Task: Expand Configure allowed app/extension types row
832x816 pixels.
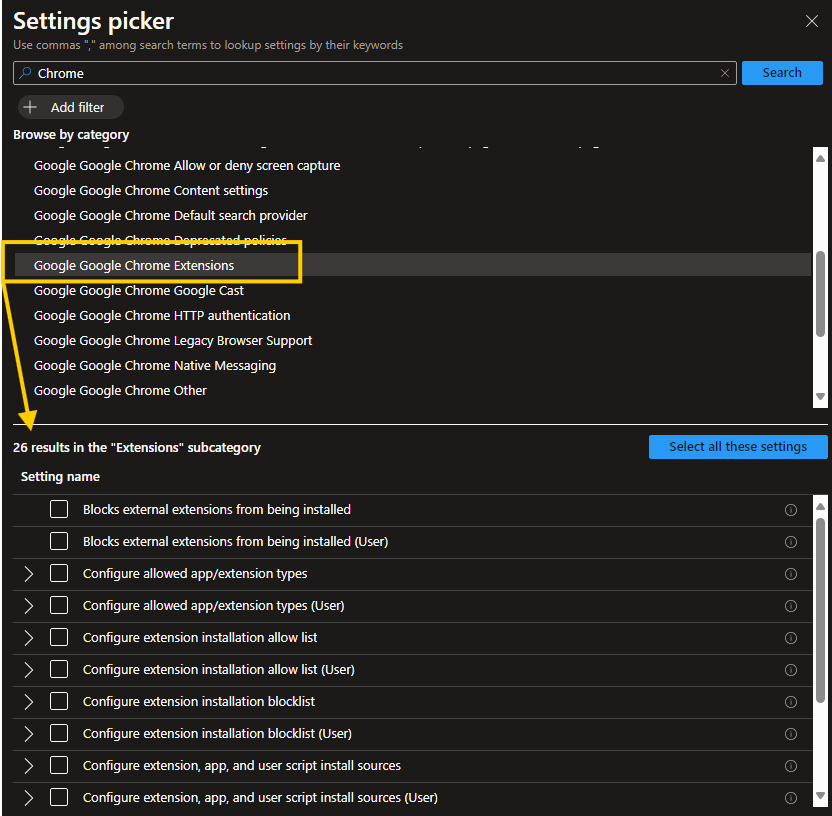Action: pyautogui.click(x=28, y=574)
